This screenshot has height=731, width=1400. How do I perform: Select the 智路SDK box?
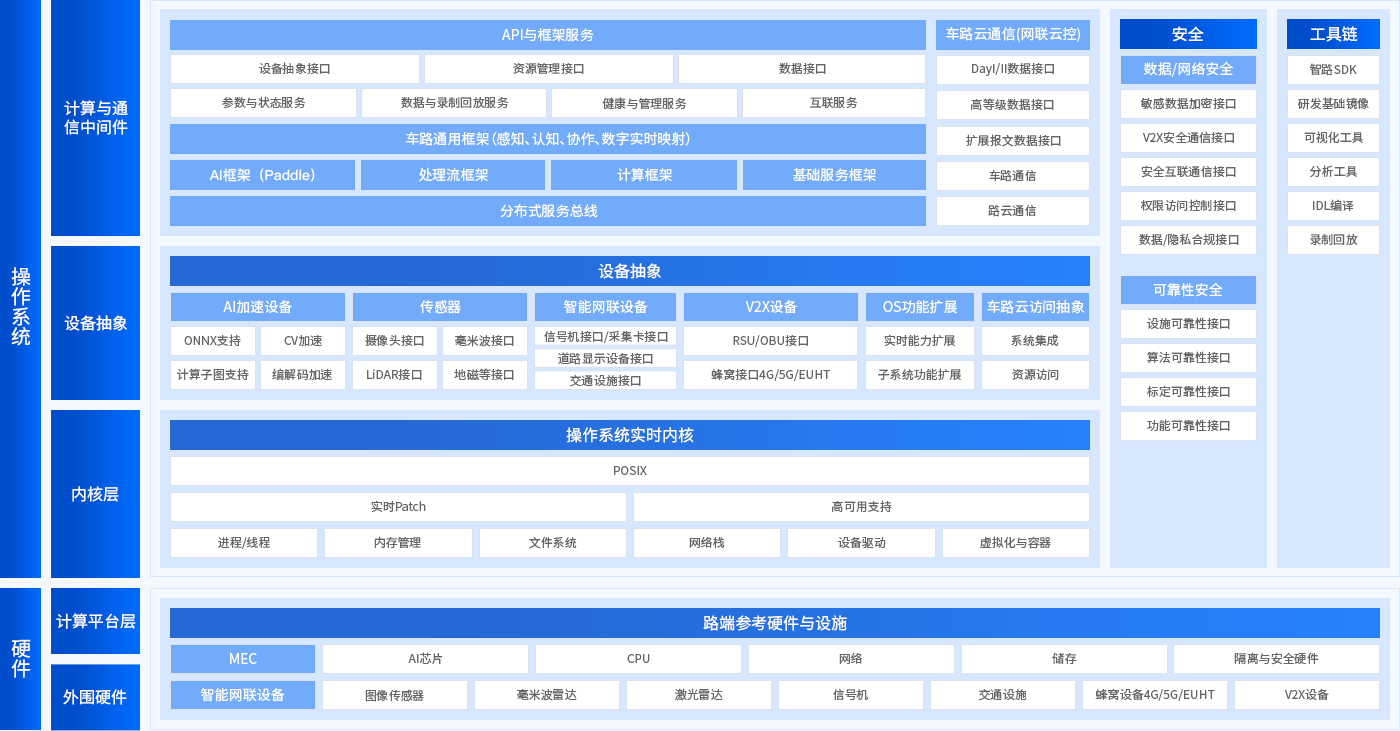(1333, 70)
